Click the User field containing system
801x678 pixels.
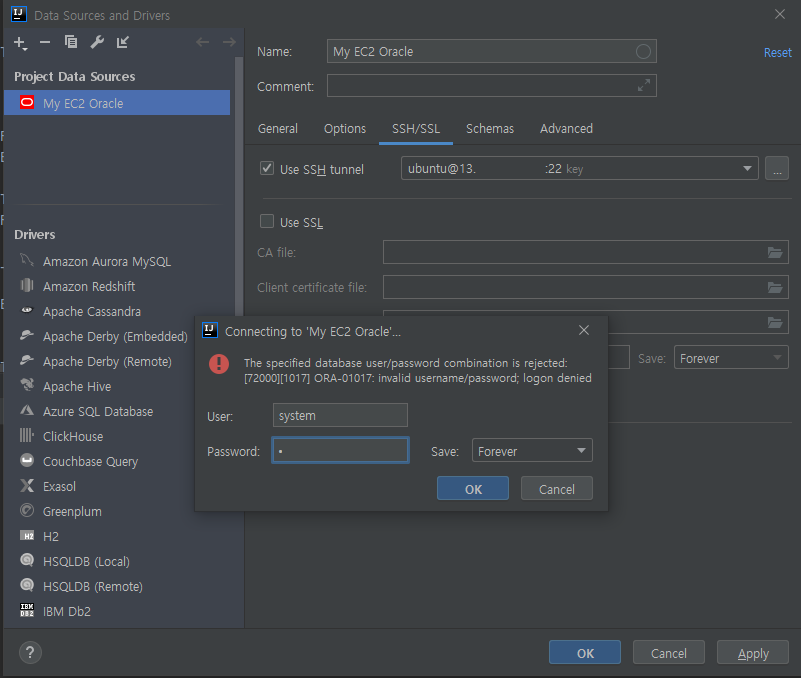point(340,415)
